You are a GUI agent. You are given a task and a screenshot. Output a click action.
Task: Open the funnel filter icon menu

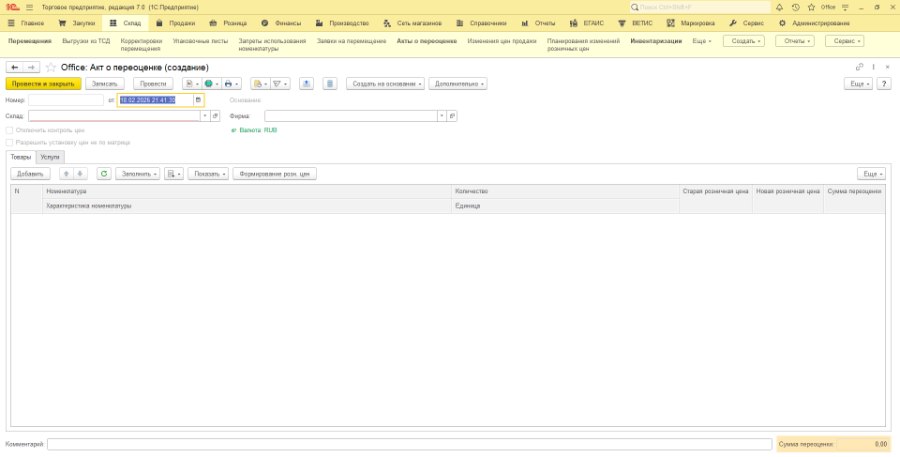[280, 84]
